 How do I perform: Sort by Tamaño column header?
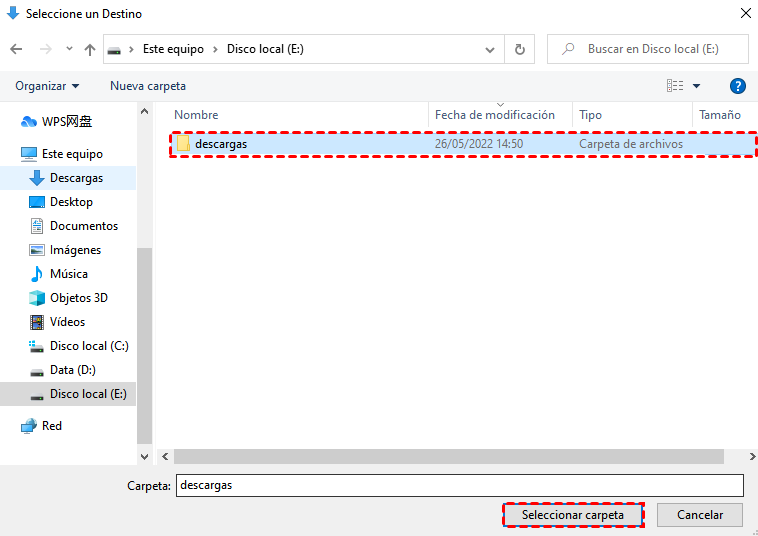720,115
